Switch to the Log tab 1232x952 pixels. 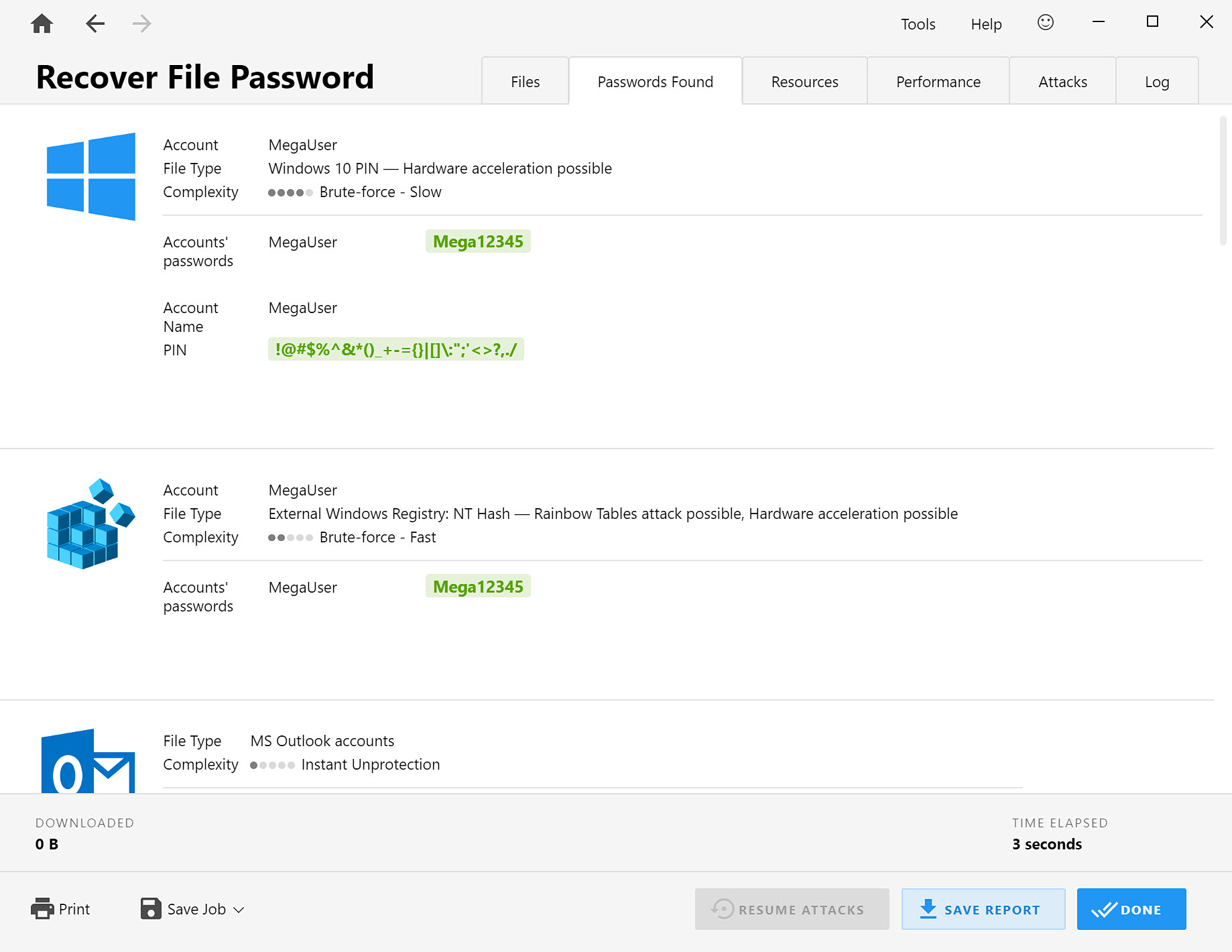click(x=1157, y=80)
